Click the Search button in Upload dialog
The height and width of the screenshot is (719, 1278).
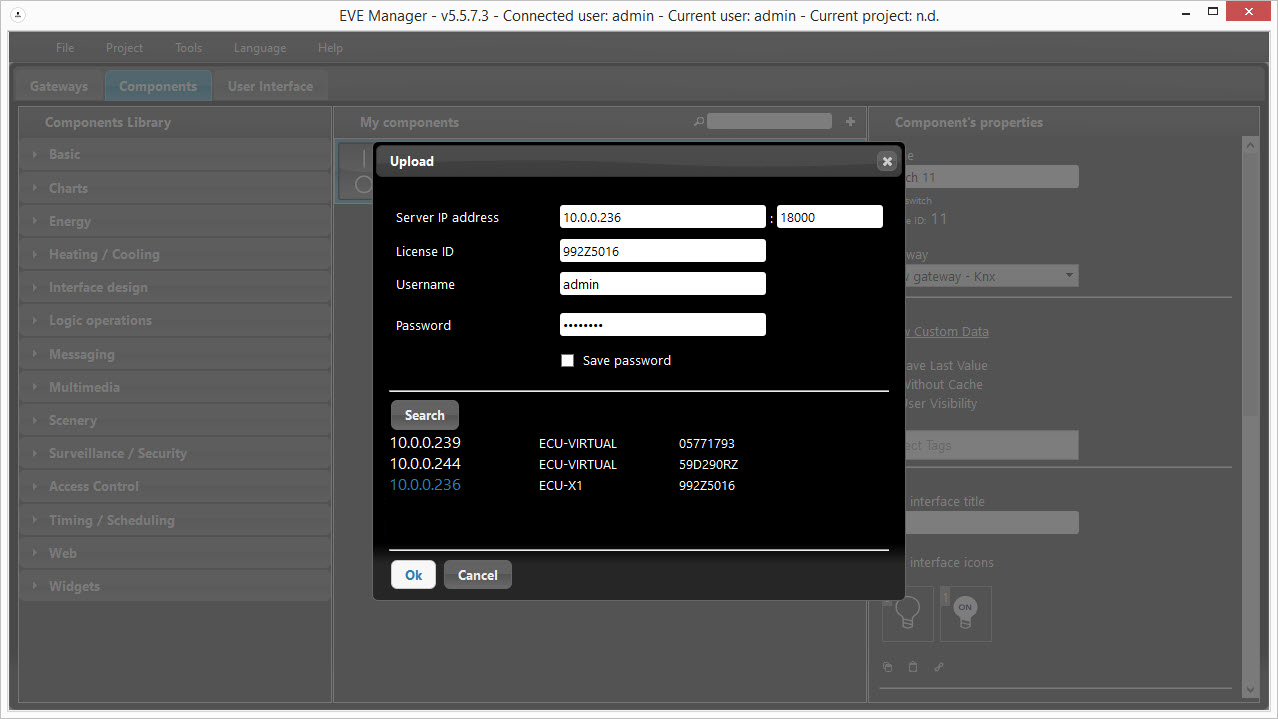click(424, 415)
